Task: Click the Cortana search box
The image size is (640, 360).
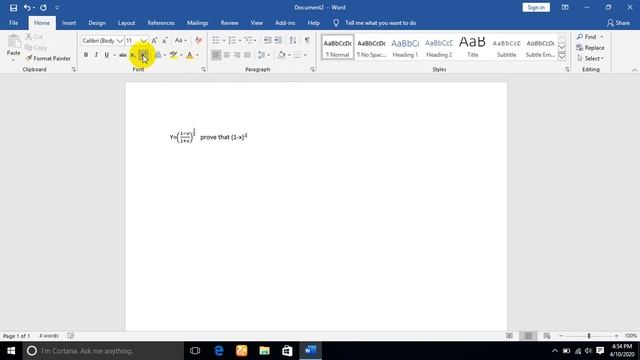Action: coord(103,351)
